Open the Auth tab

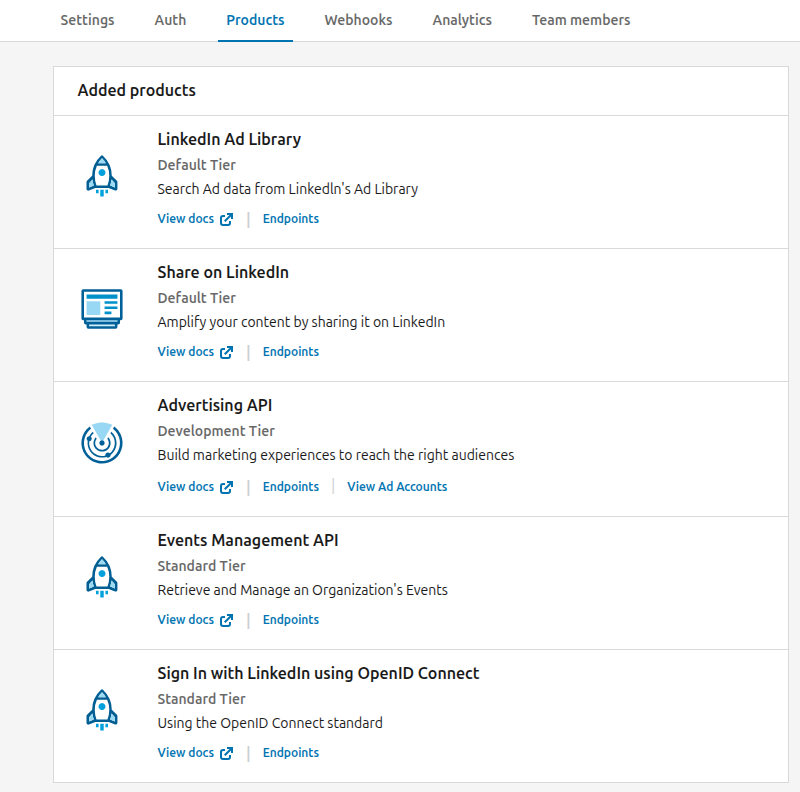coord(170,20)
